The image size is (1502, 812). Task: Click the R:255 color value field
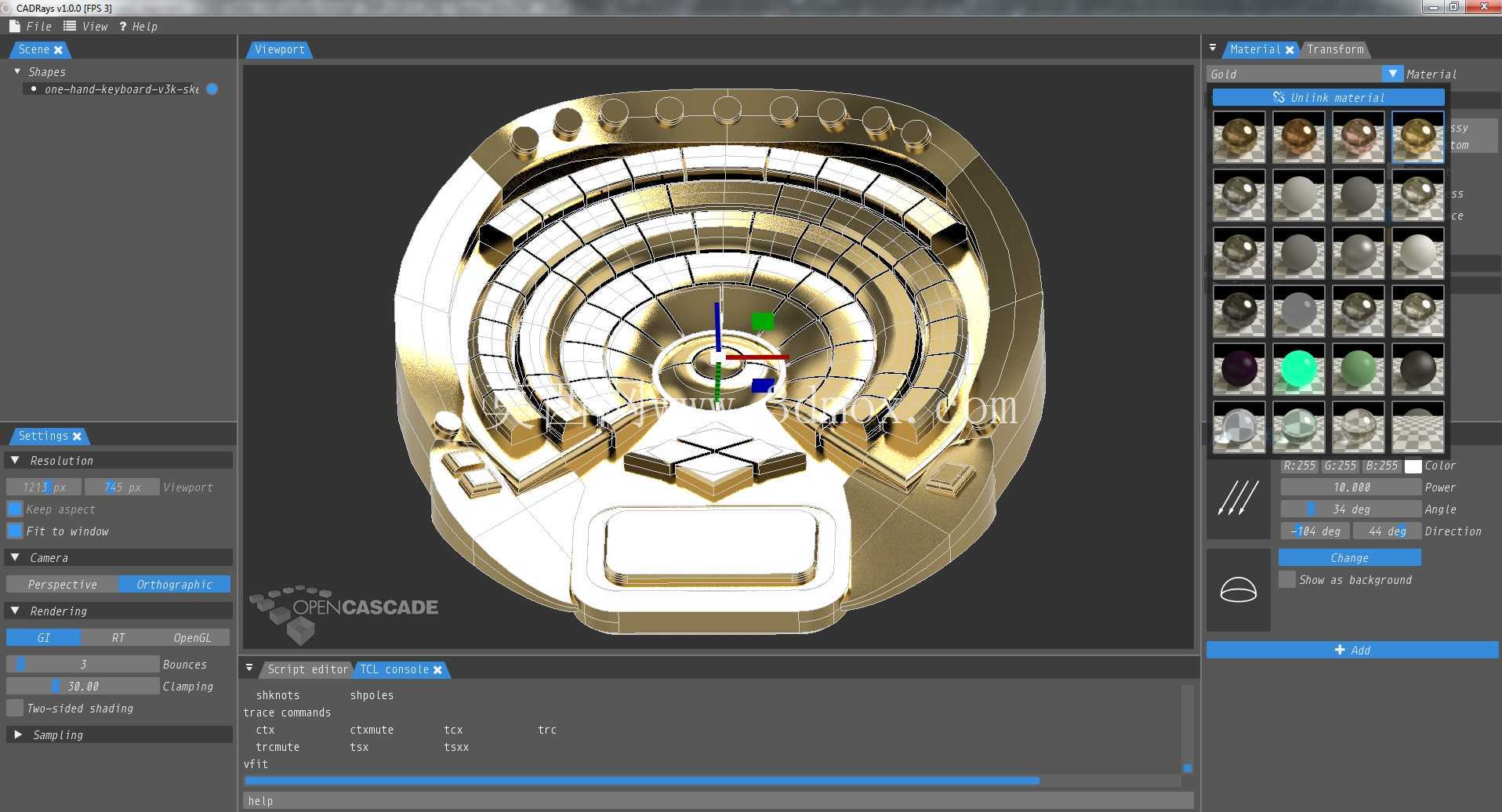1299,466
